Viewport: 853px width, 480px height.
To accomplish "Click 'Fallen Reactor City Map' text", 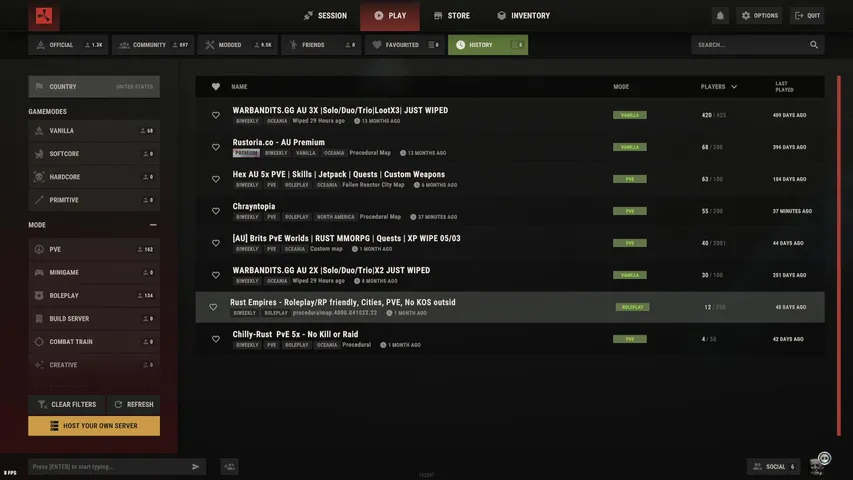I will (x=373, y=185).
